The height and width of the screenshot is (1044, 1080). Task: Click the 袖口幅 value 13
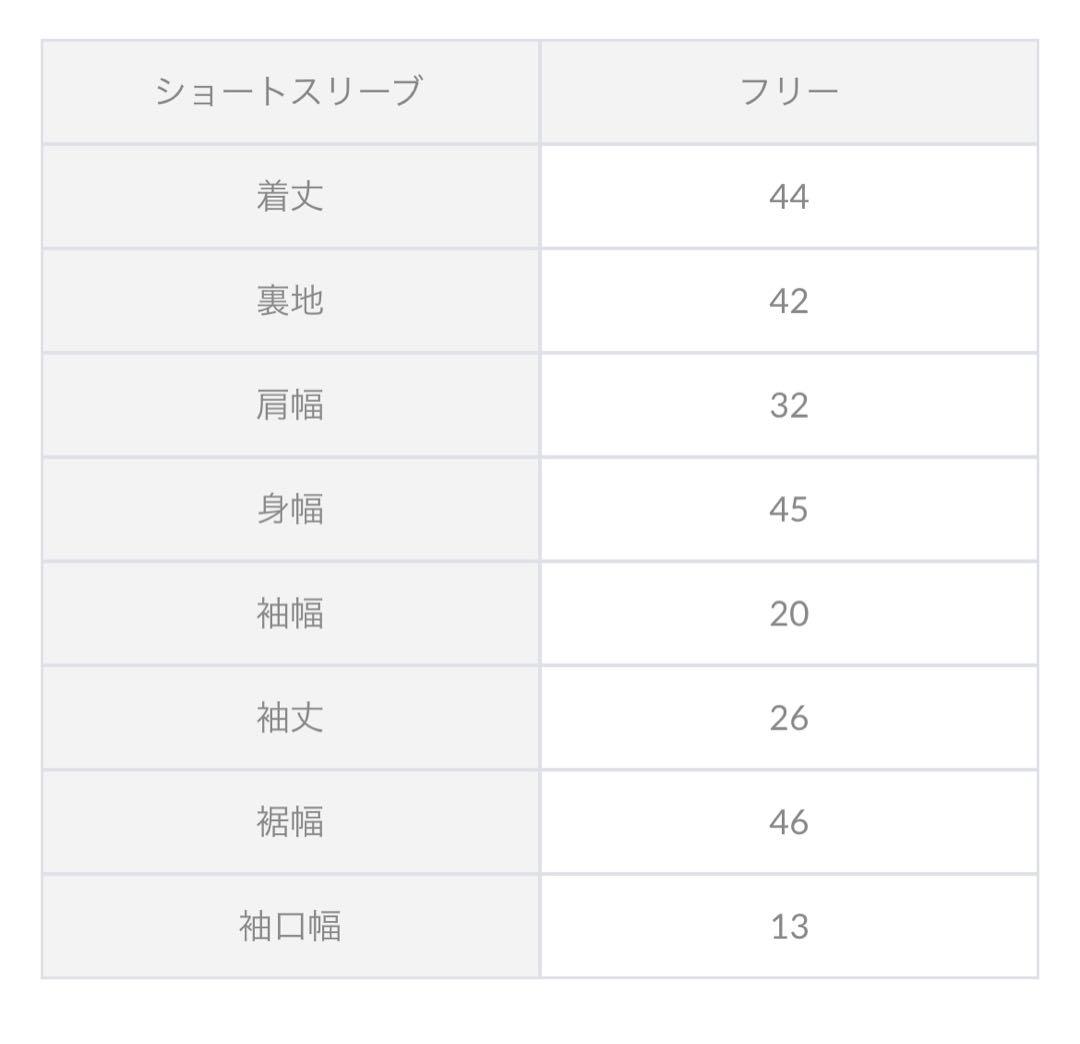pos(789,927)
